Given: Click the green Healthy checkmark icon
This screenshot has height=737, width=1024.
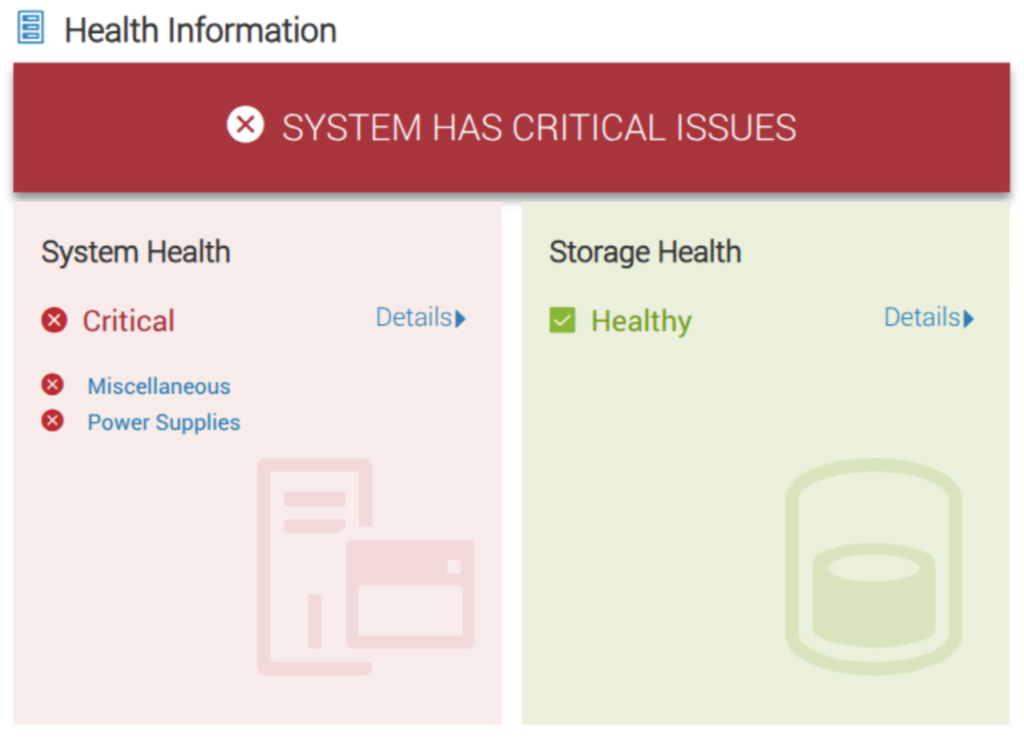Looking at the screenshot, I should pos(562,320).
